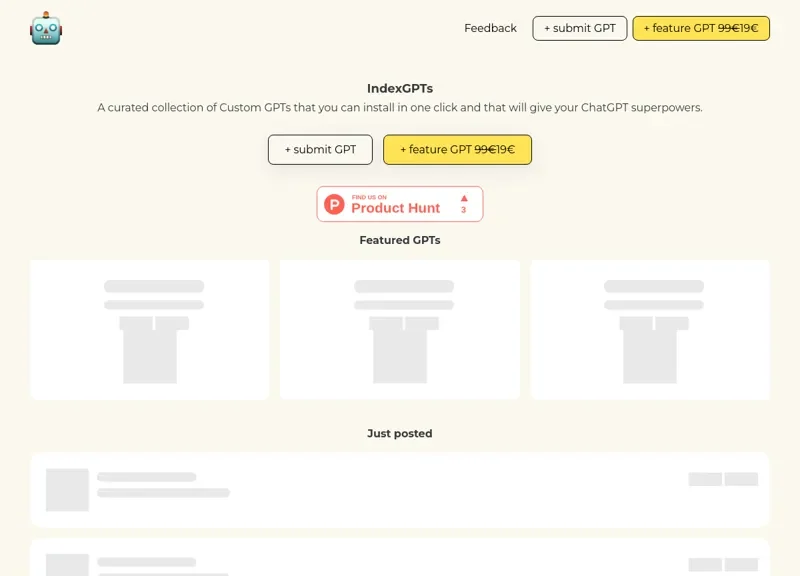This screenshot has width=800, height=576.
Task: Click the robot logo in header
Action: 46,29
